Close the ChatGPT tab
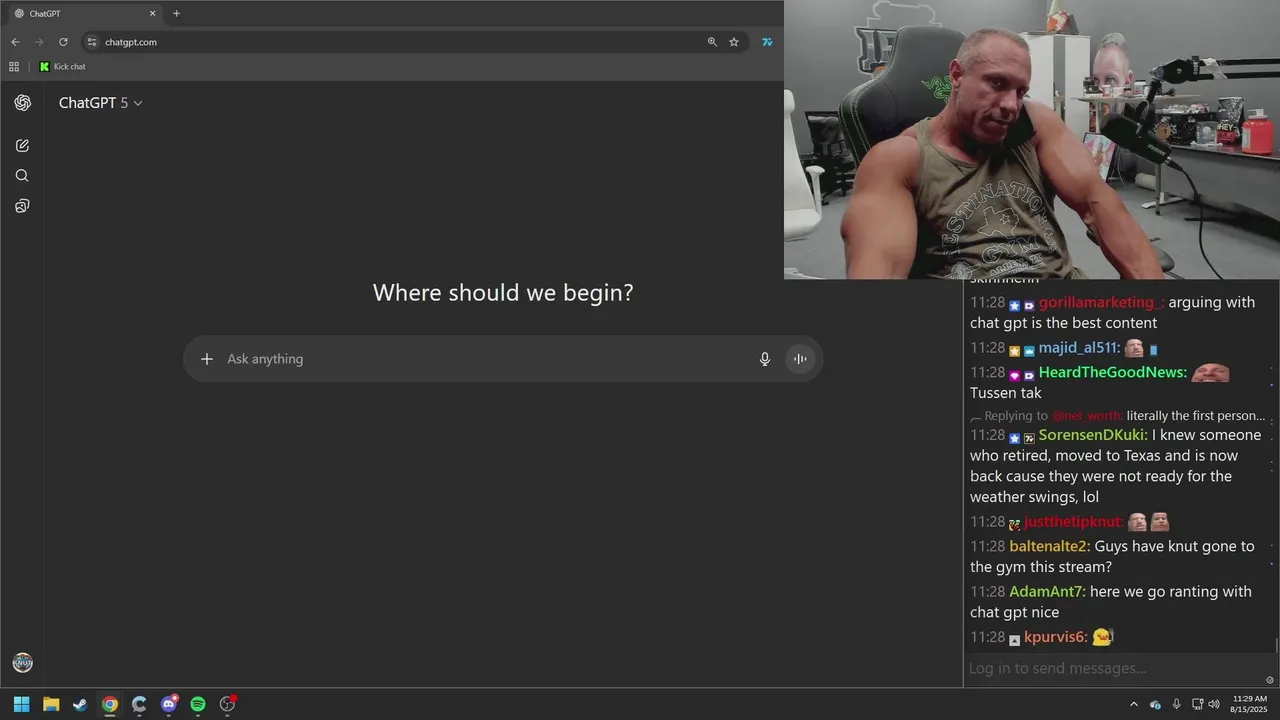The height and width of the screenshot is (720, 1280). coord(153,14)
